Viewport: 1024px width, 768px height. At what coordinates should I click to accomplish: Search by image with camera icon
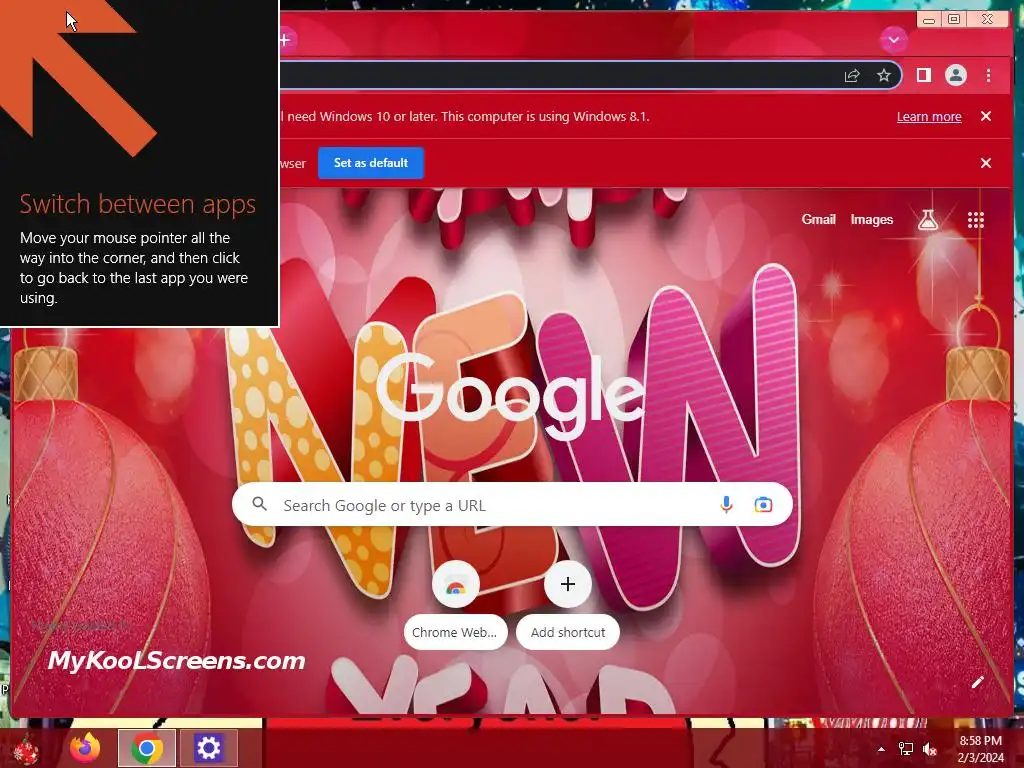coord(763,505)
